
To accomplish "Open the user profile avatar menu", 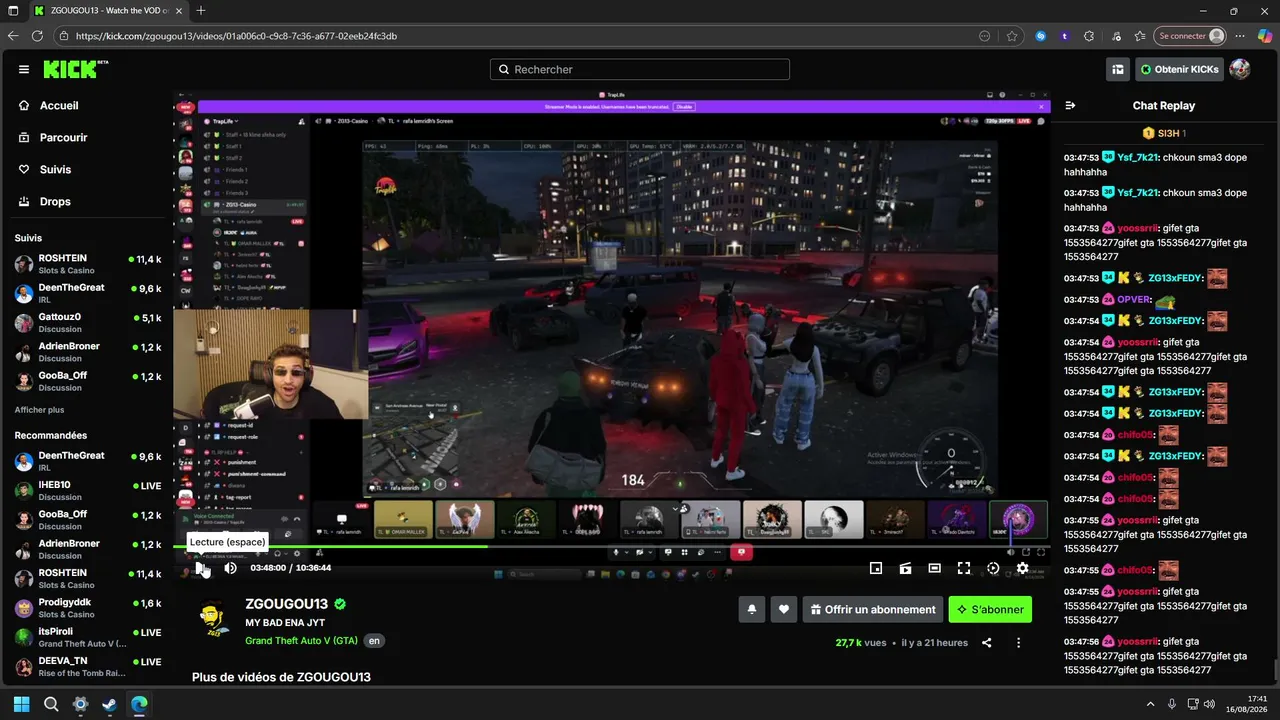I will tap(1240, 69).
